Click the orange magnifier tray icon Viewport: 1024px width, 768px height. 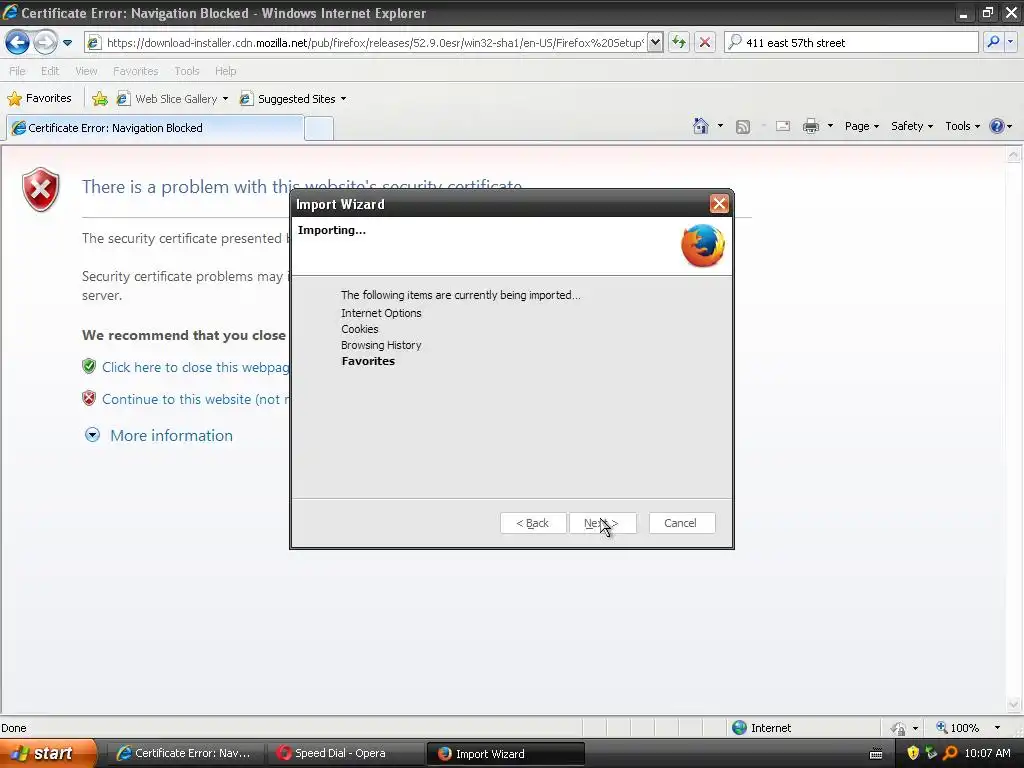(950, 753)
